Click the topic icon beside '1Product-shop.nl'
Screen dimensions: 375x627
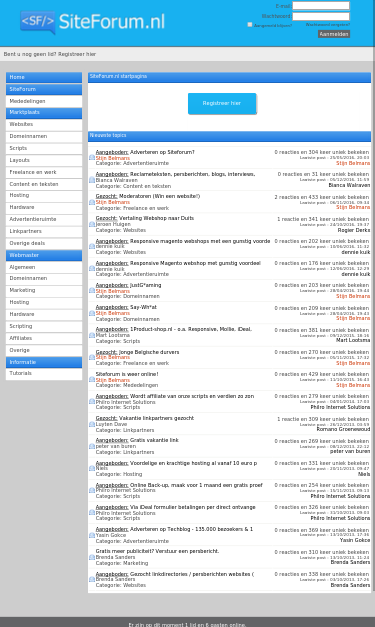(92, 335)
